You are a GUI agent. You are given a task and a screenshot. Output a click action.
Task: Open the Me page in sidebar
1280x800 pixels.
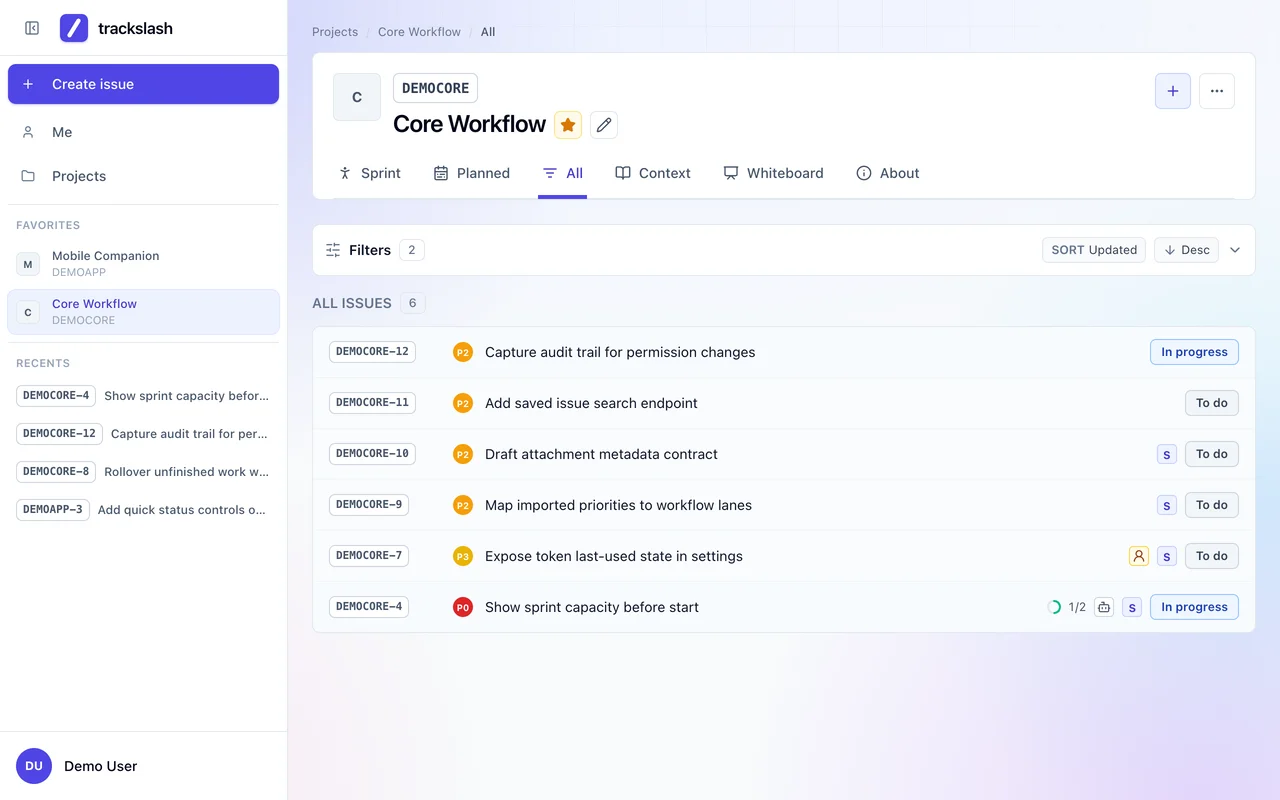point(143,132)
